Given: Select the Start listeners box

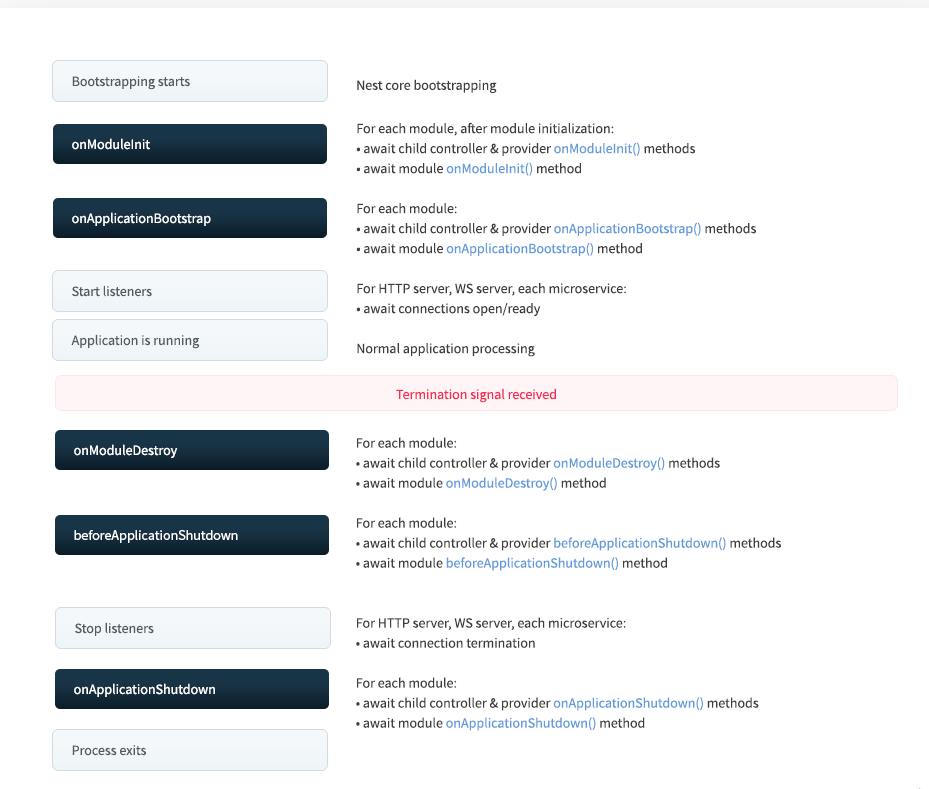Looking at the screenshot, I should pyautogui.click(x=190, y=291).
